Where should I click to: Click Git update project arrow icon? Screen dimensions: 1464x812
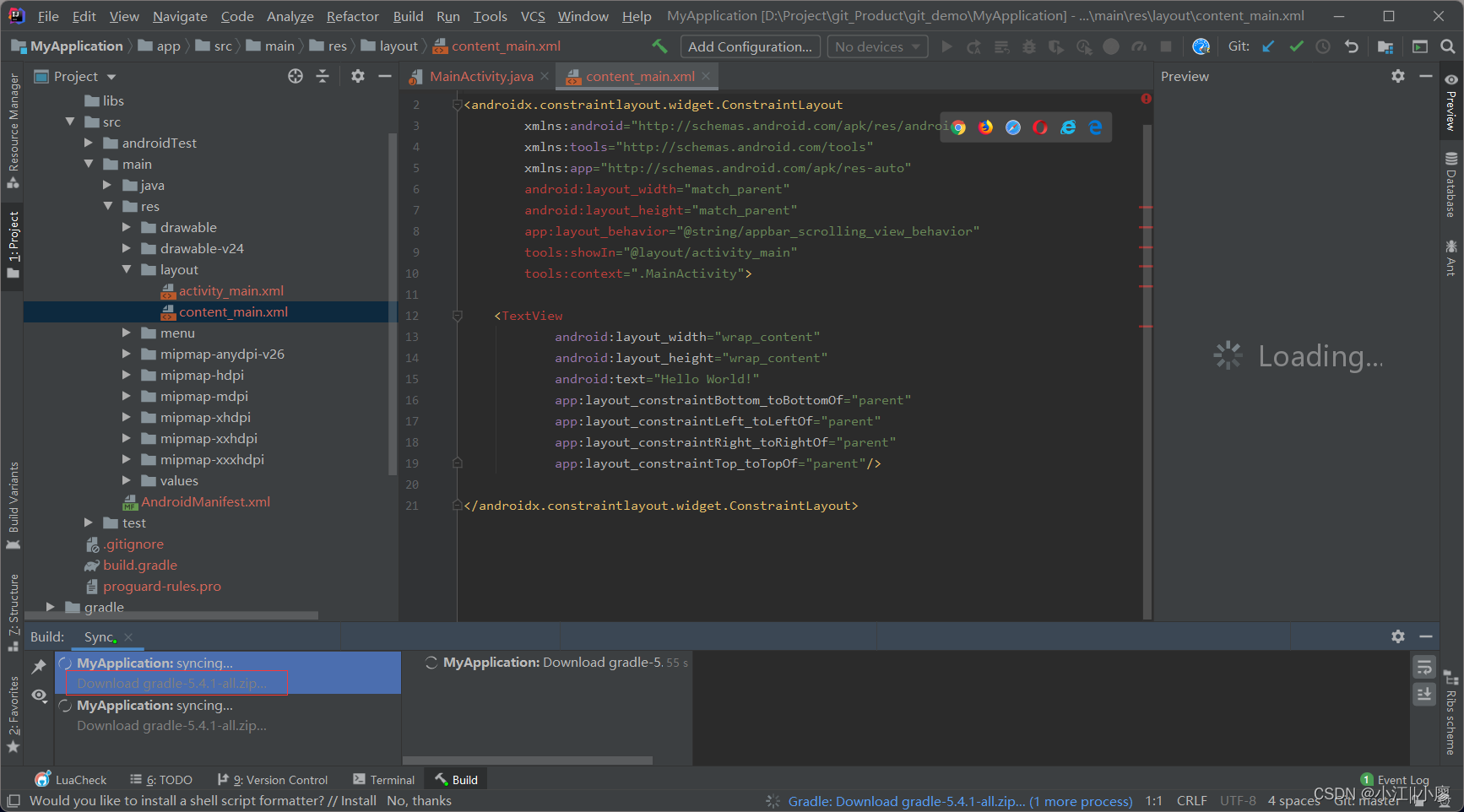pyautogui.click(x=1268, y=46)
